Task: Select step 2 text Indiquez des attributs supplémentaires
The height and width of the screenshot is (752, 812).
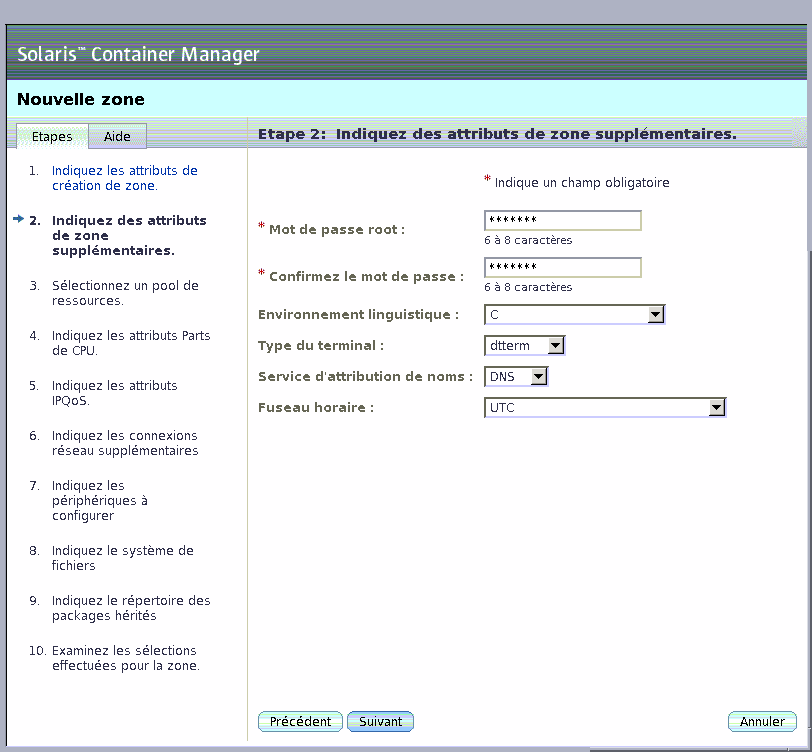Action: [129, 236]
